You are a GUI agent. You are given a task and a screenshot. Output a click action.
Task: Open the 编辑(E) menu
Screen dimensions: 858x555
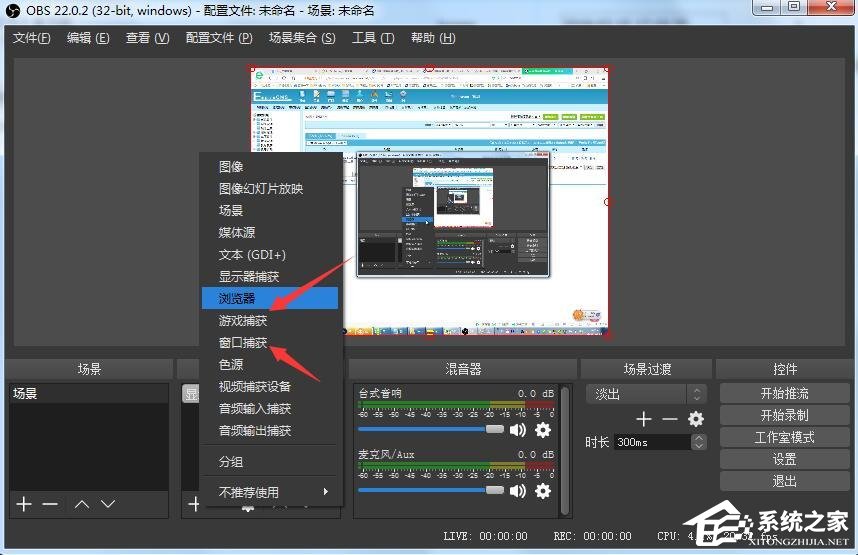click(x=88, y=38)
